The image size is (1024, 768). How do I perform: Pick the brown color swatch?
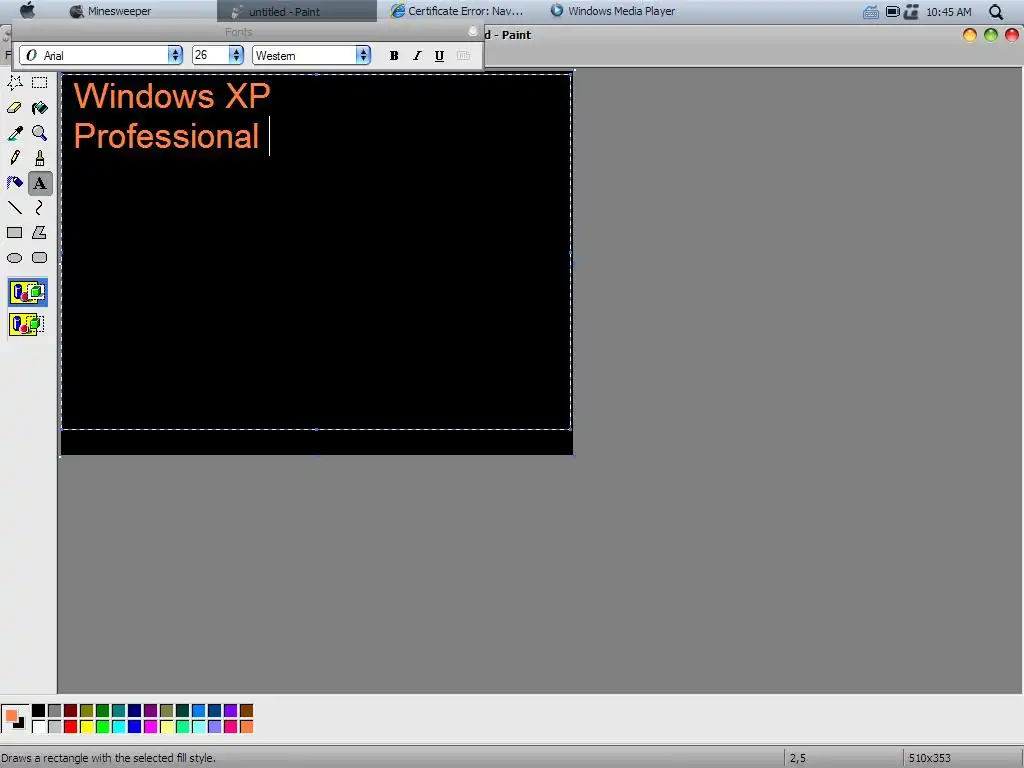tap(247, 711)
